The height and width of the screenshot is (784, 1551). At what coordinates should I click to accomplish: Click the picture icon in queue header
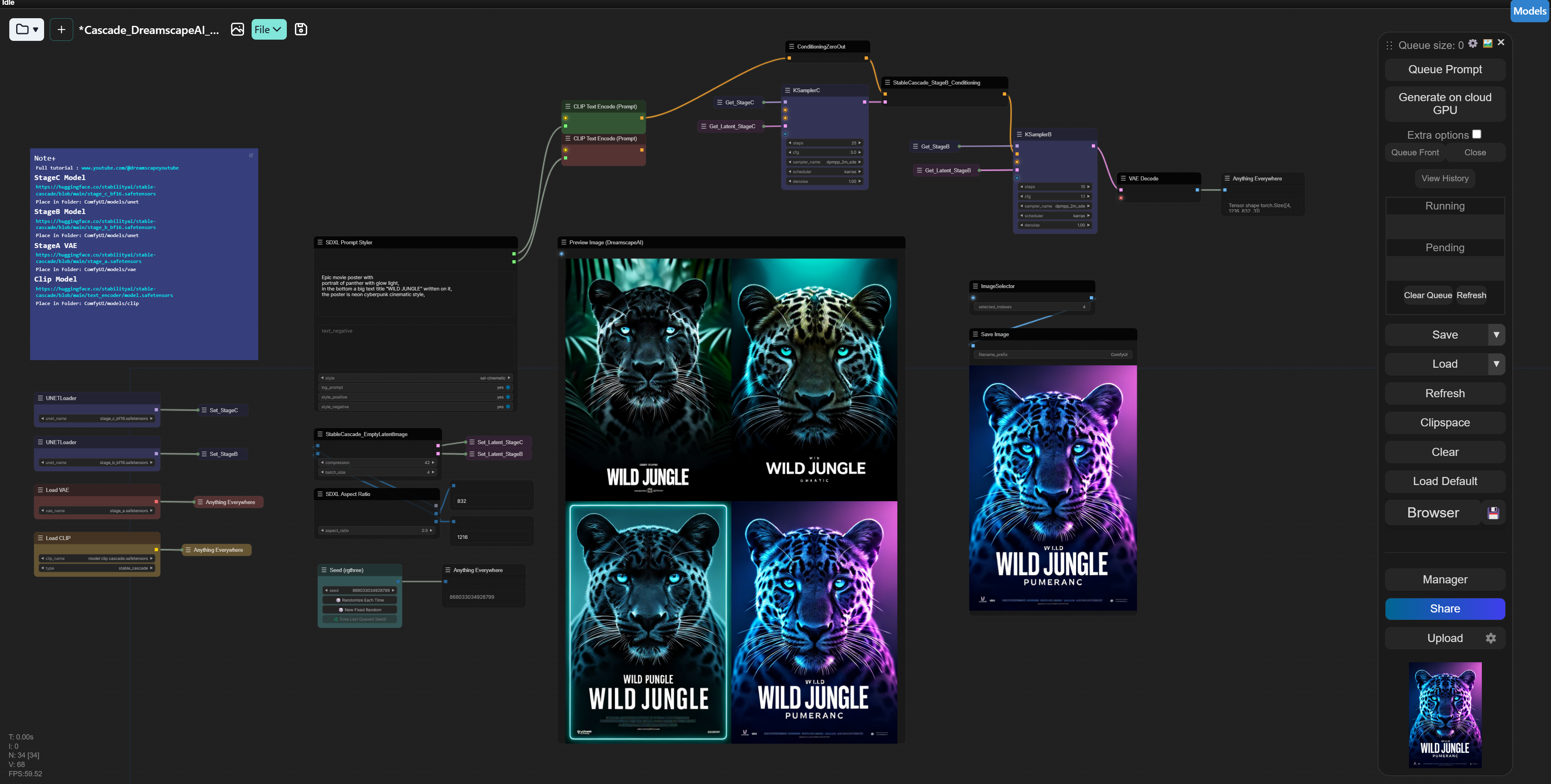(1487, 43)
